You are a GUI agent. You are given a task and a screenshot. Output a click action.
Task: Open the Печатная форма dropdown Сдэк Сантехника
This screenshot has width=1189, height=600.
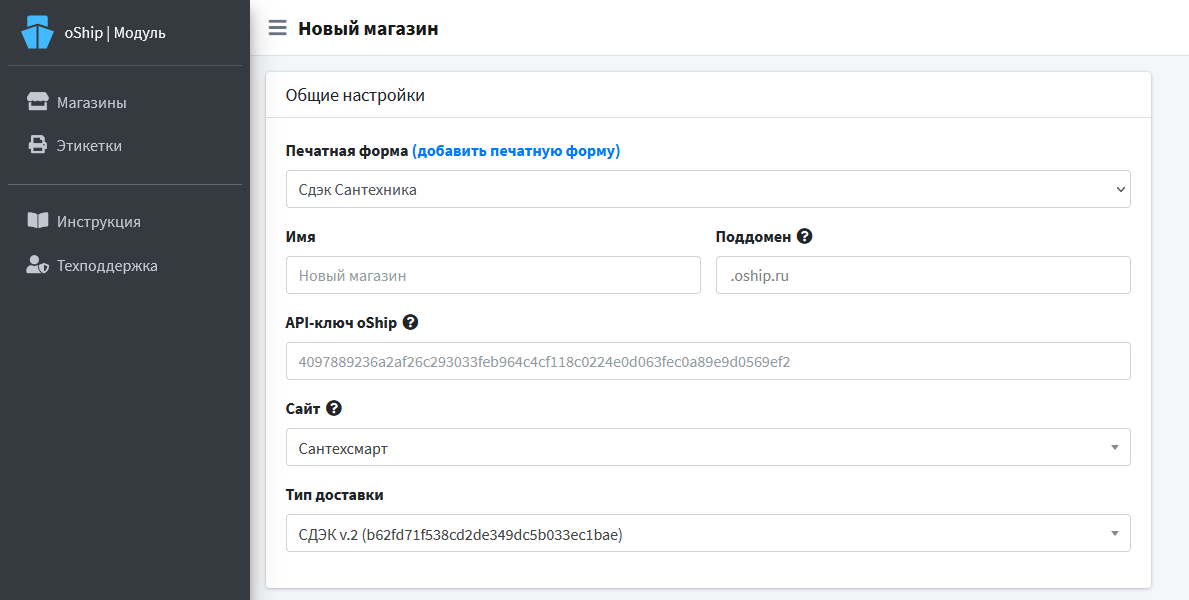point(708,189)
